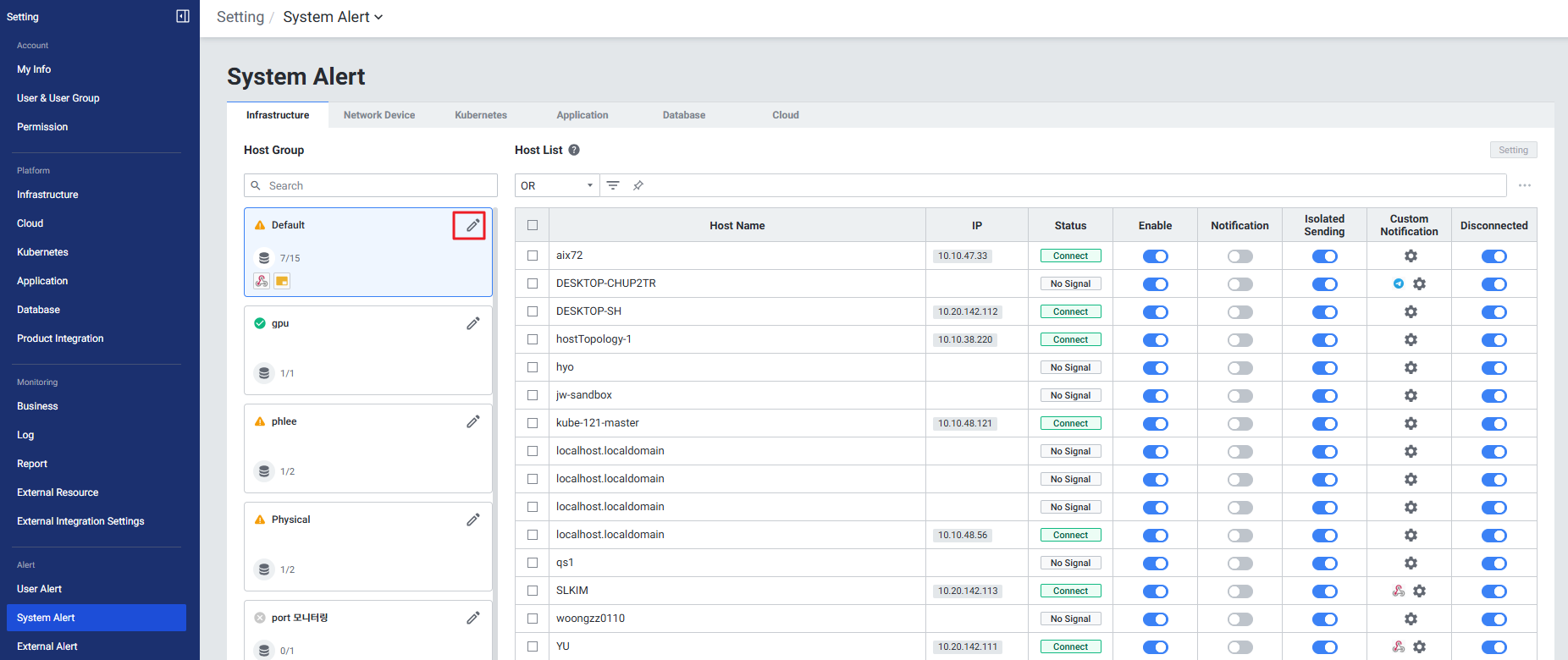
Task: Click the pin icon in filter bar
Action: 638,185
